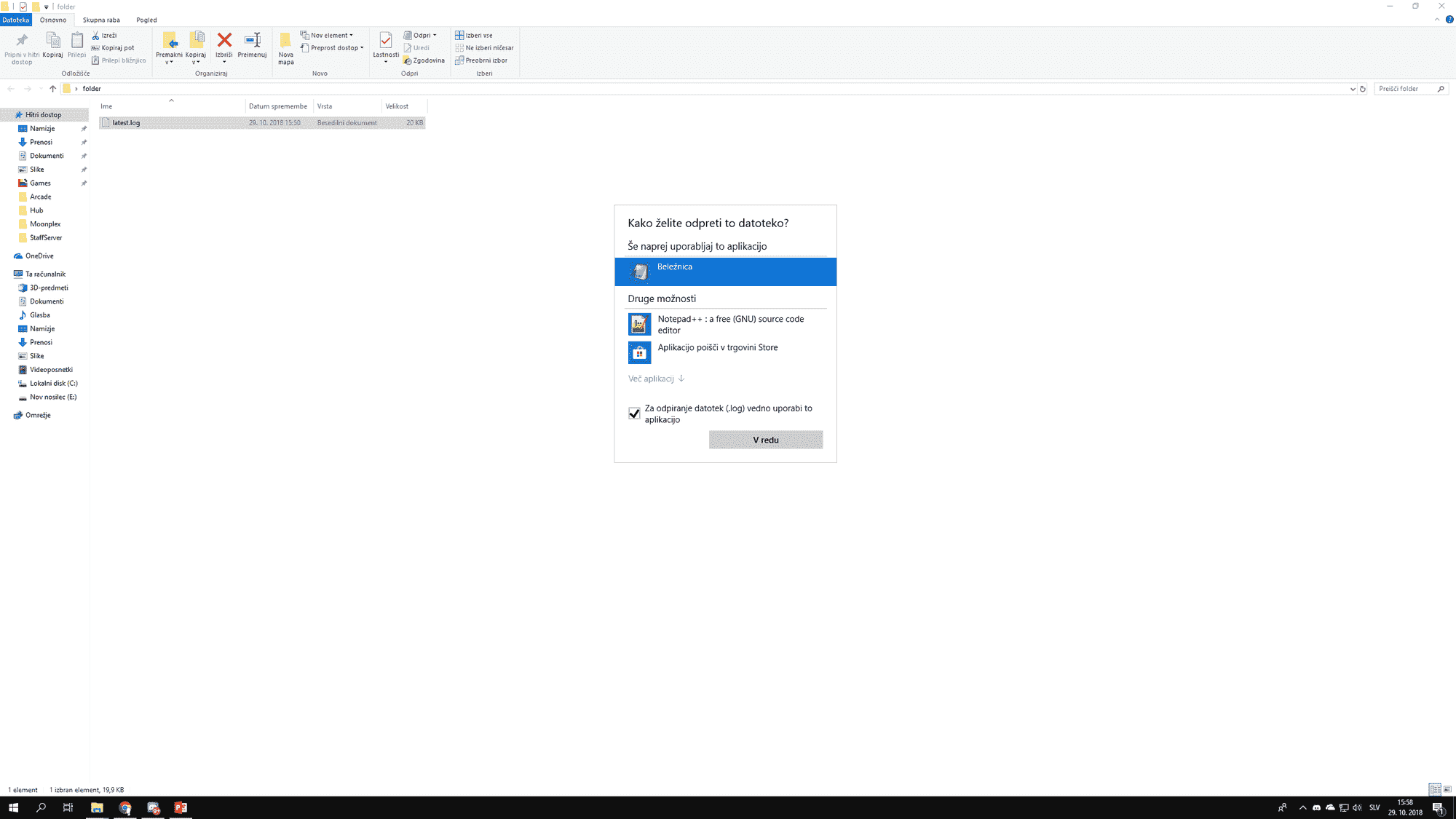Open quick access toolbar customize arrow
Image resolution: width=1456 pixels, height=819 pixels.
pos(47,7)
